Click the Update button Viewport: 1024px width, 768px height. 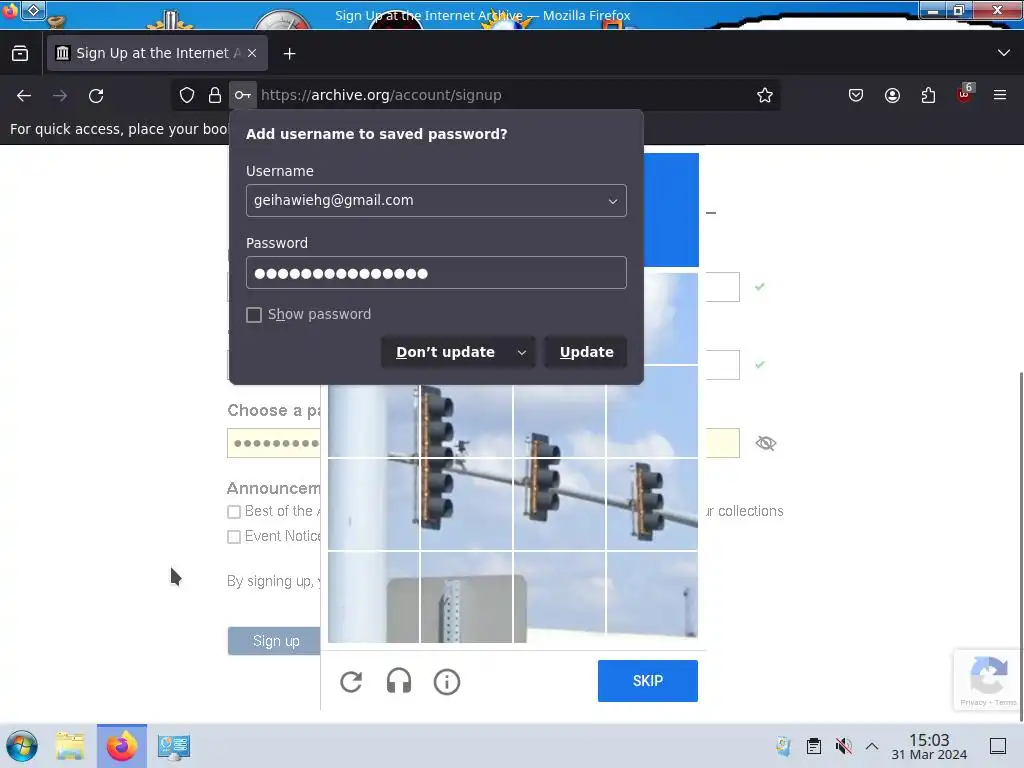[x=586, y=352]
